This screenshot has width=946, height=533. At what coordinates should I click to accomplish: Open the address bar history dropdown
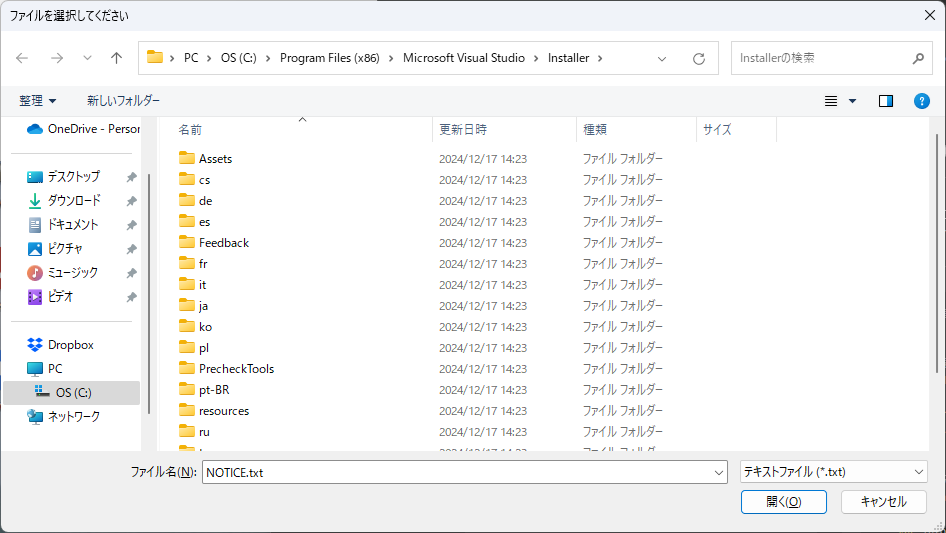point(662,59)
